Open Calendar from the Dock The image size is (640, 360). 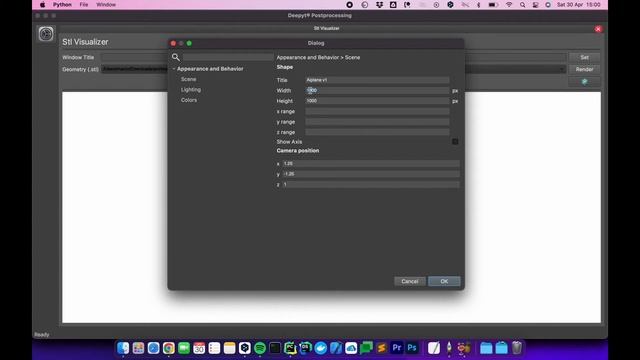click(x=199, y=348)
